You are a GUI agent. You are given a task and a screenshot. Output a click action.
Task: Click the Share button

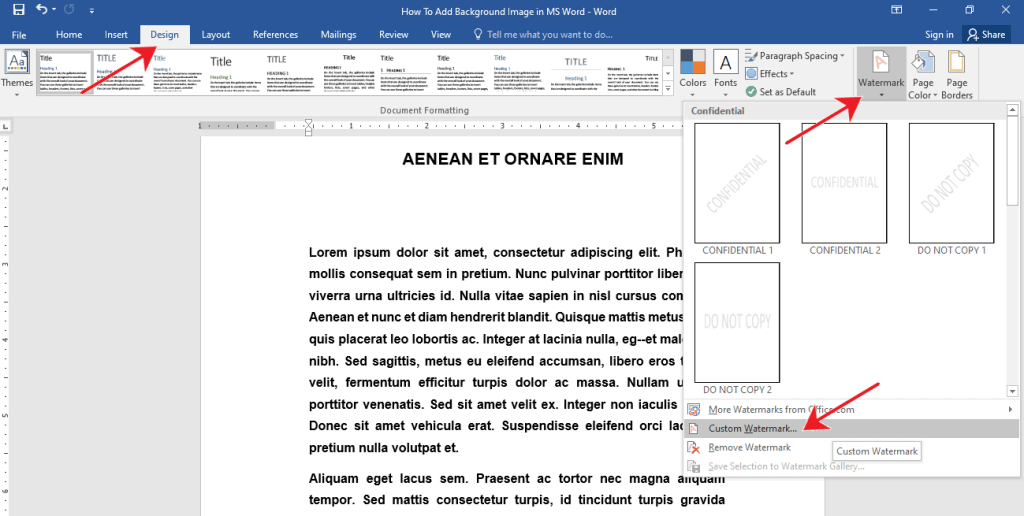[x=986, y=35]
